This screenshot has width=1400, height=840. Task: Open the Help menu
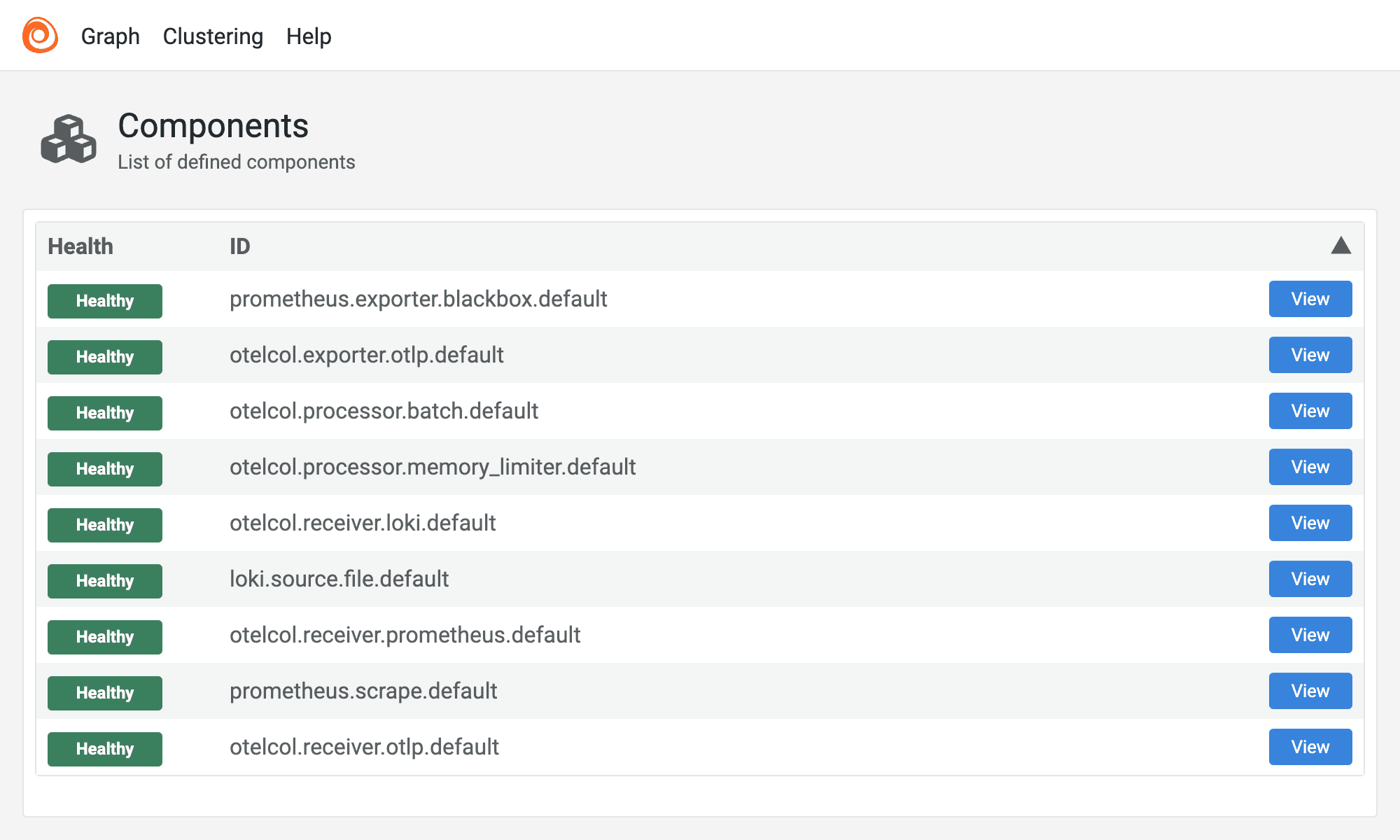[x=309, y=36]
